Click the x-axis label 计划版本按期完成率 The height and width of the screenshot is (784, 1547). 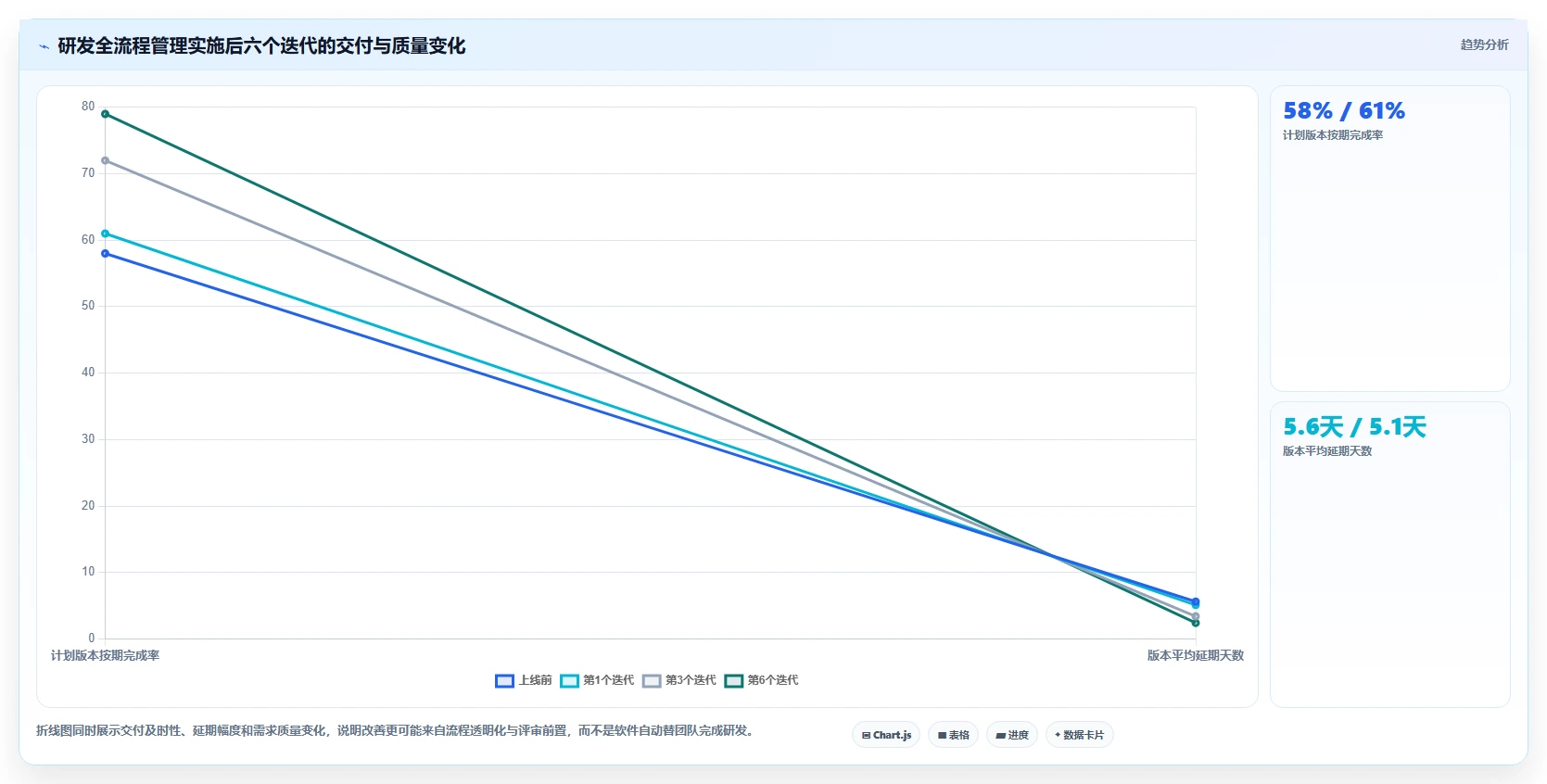point(105,655)
